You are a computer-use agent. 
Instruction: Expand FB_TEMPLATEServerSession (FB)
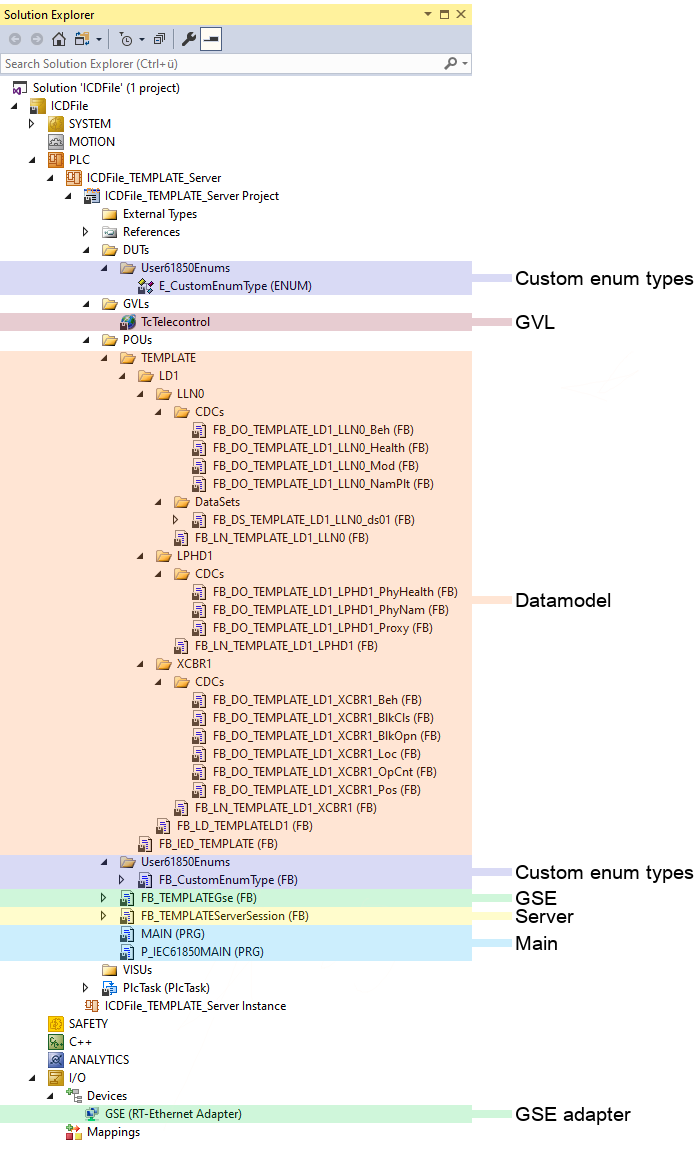(103, 915)
